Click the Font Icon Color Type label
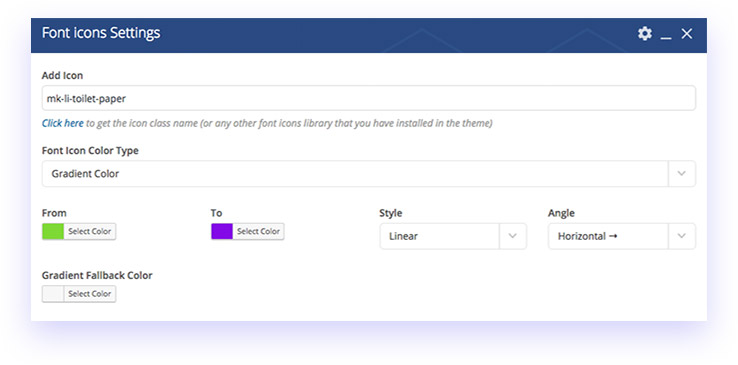Image resolution: width=738 pixels, height=365 pixels. pyautogui.click(x=90, y=151)
